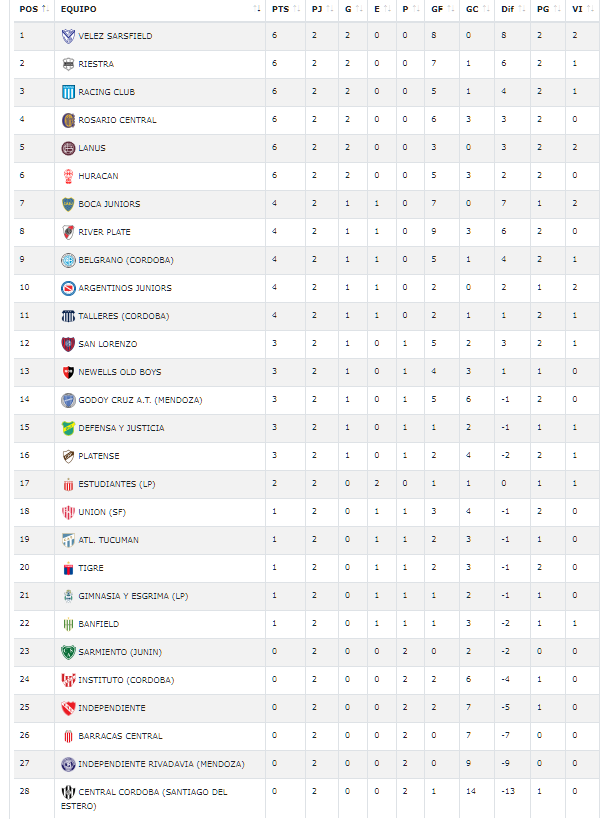
Task: Click the San Lorenzo crest icon
Action: [x=68, y=344]
